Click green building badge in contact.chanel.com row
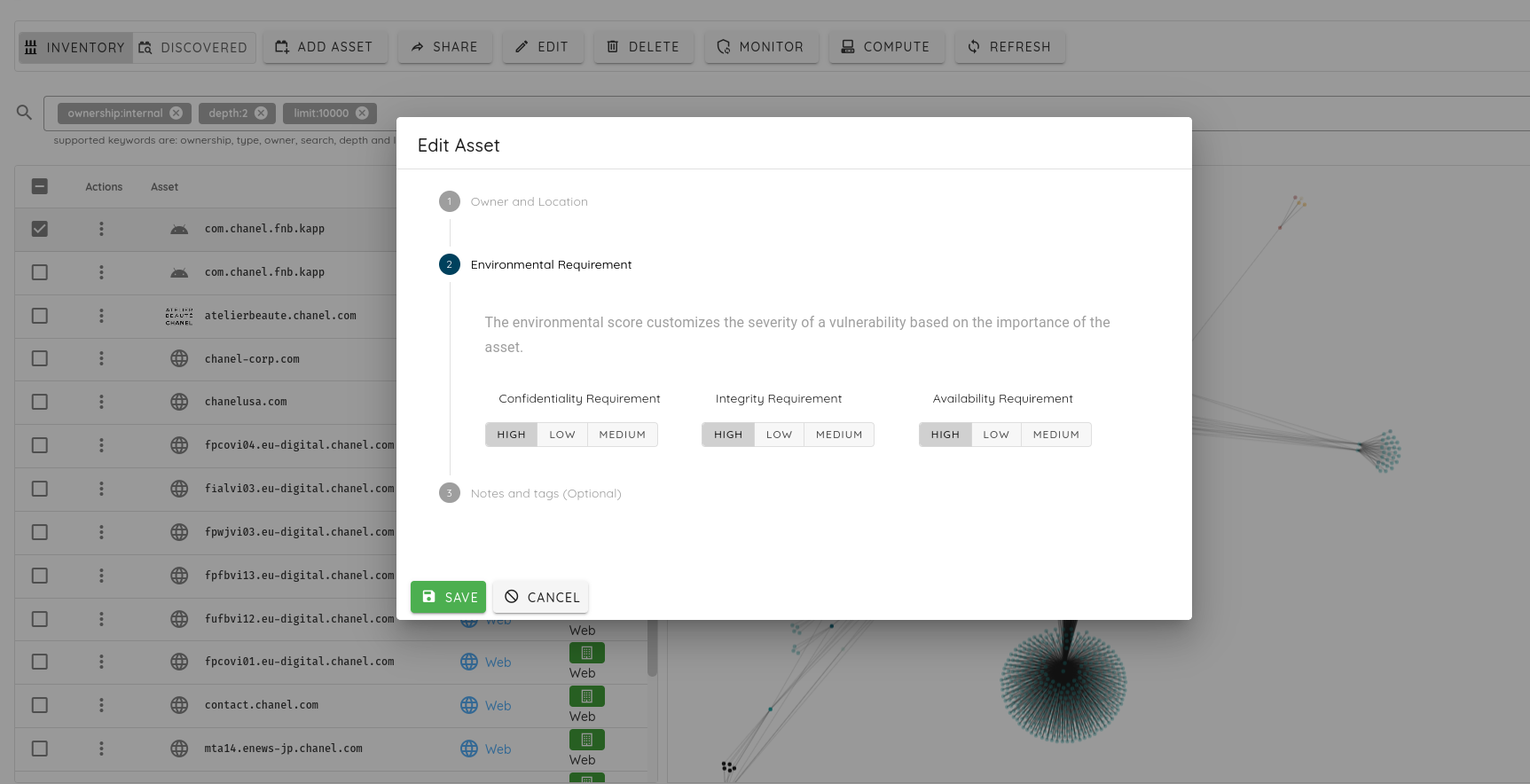The image size is (1530, 784). point(587,696)
